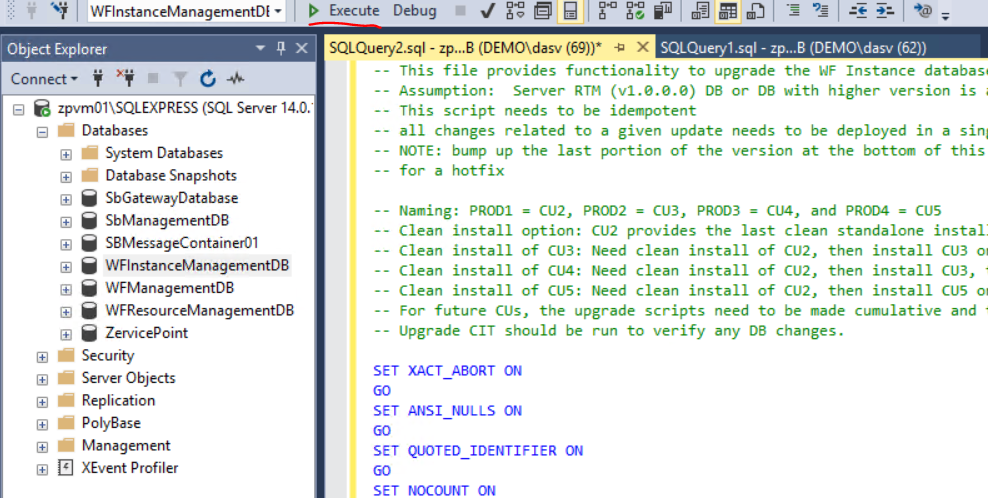Start the Debug command

[415, 11]
